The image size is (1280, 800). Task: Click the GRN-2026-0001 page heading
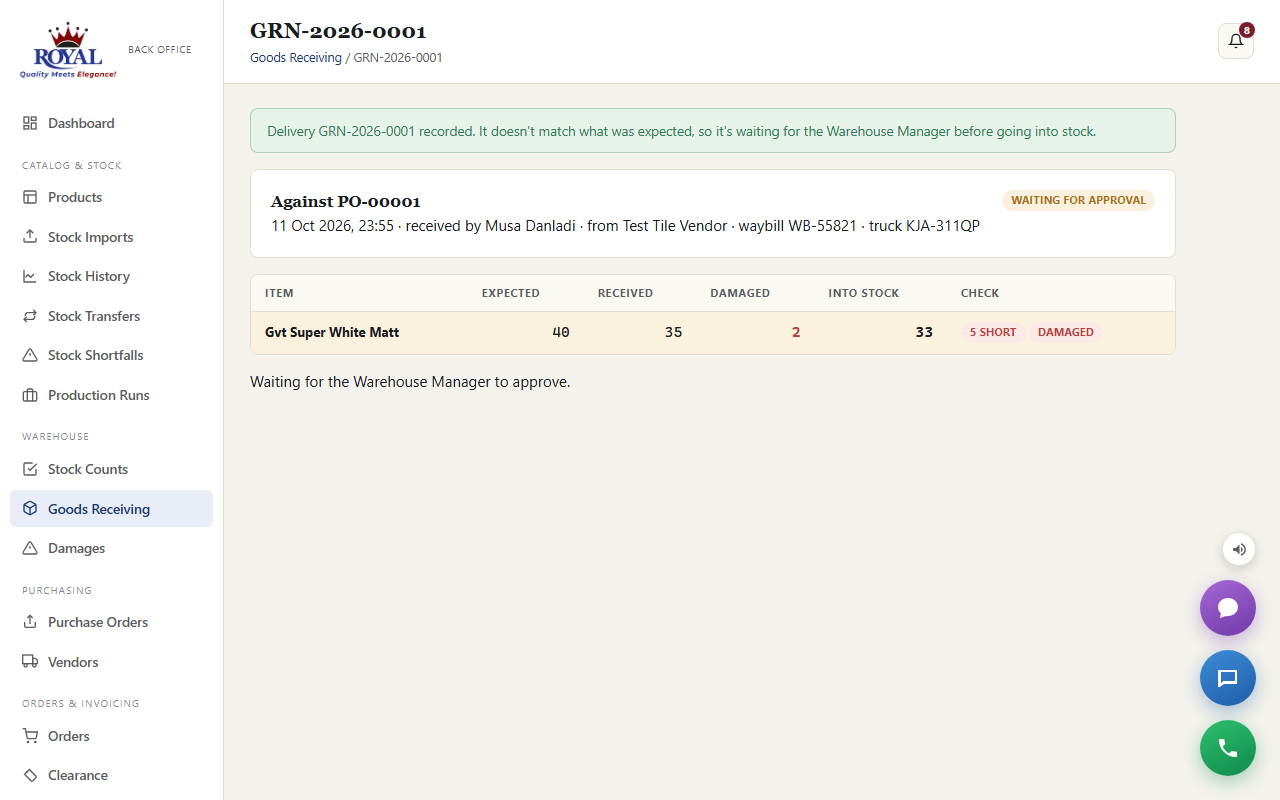338,31
